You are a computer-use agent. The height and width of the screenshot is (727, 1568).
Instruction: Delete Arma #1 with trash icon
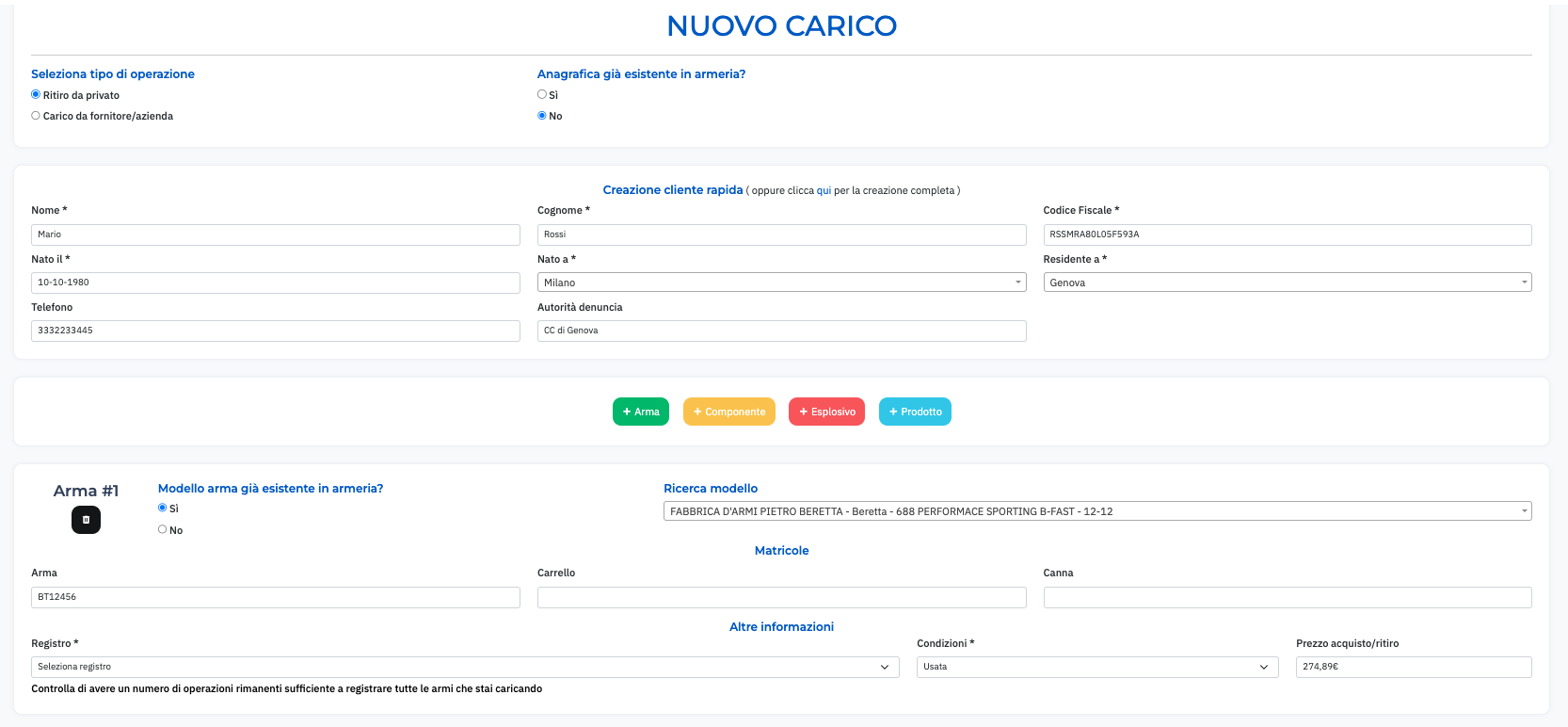[86, 520]
